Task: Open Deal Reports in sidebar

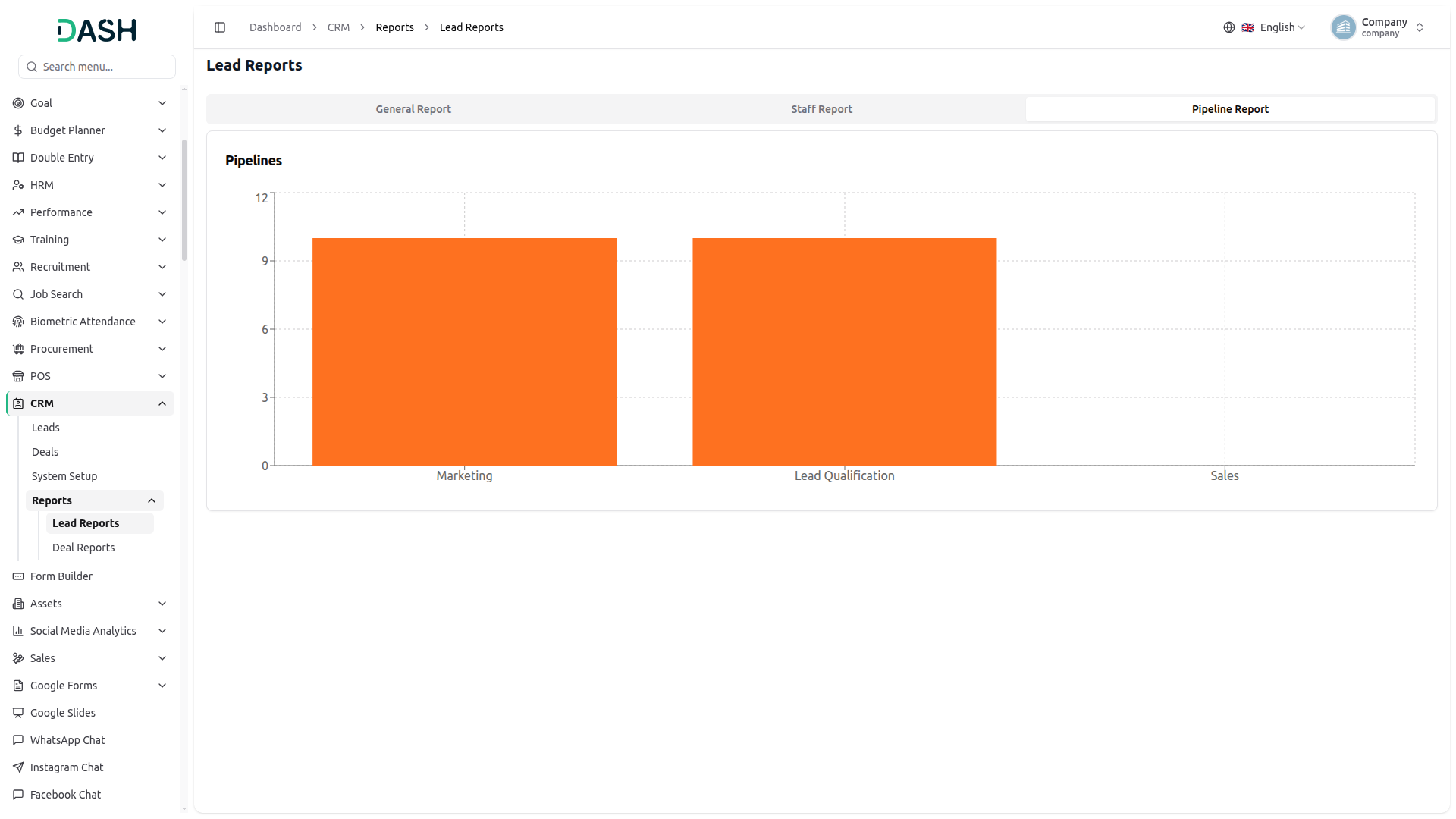Action: click(x=83, y=548)
